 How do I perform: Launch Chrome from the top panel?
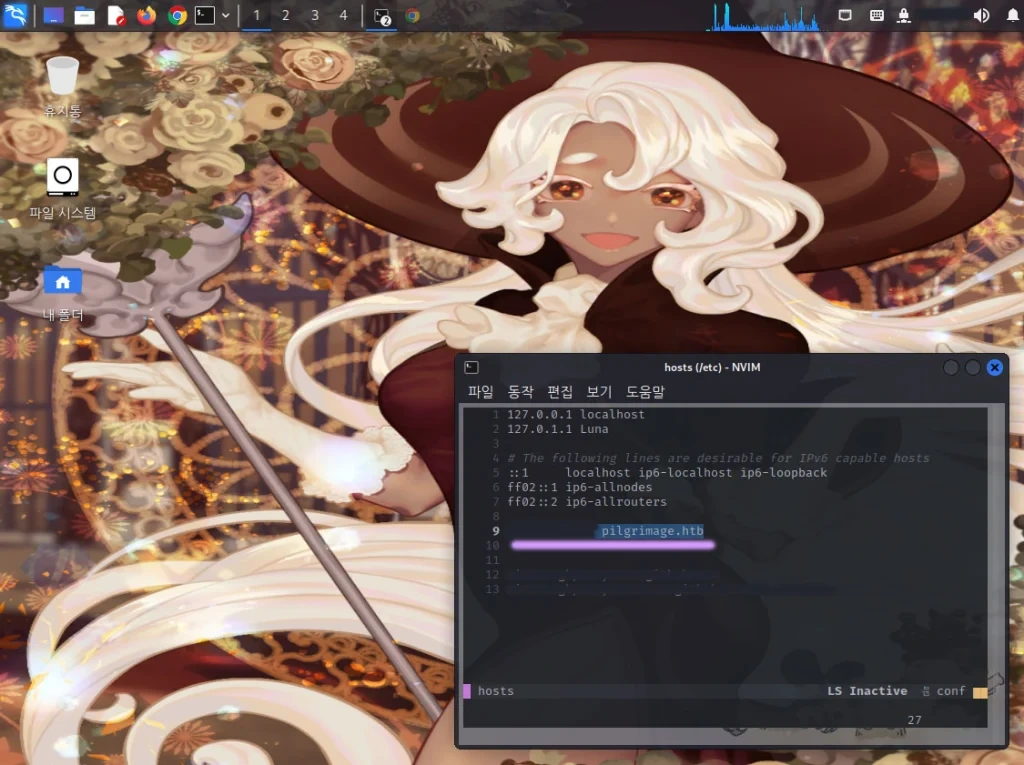point(177,15)
